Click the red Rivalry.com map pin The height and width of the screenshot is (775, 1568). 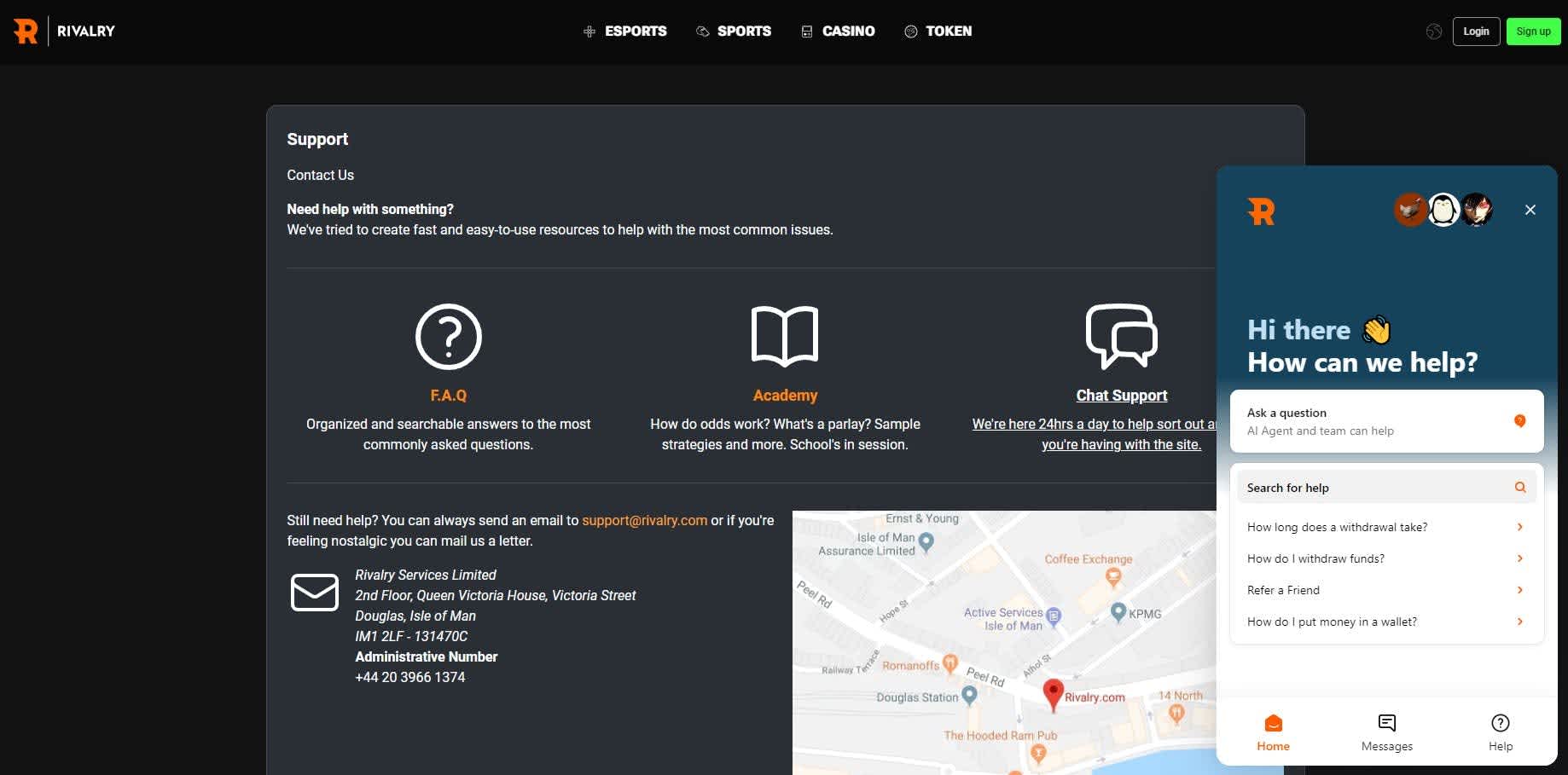click(1054, 695)
